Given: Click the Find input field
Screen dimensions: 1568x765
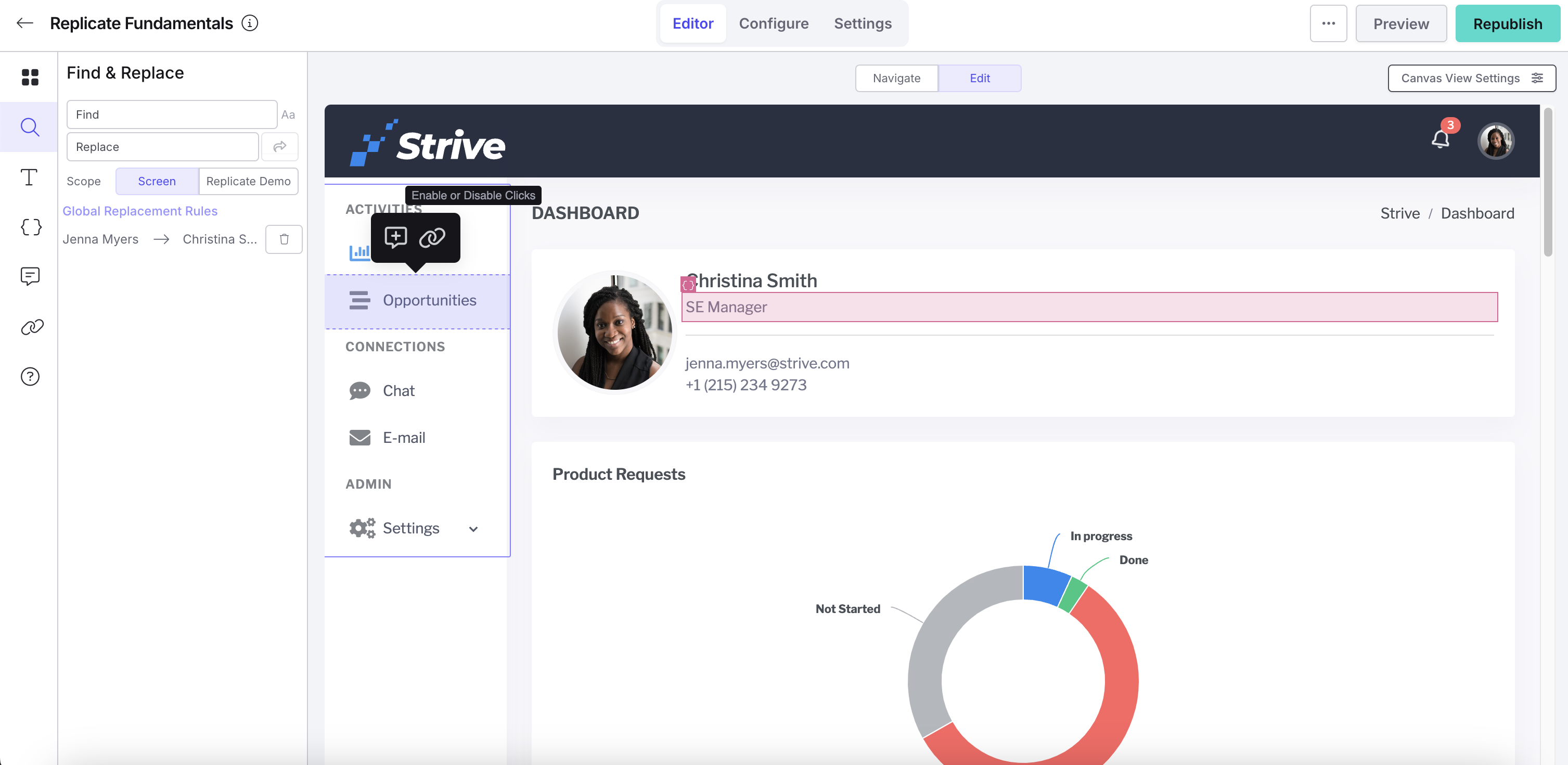Looking at the screenshot, I should point(172,114).
